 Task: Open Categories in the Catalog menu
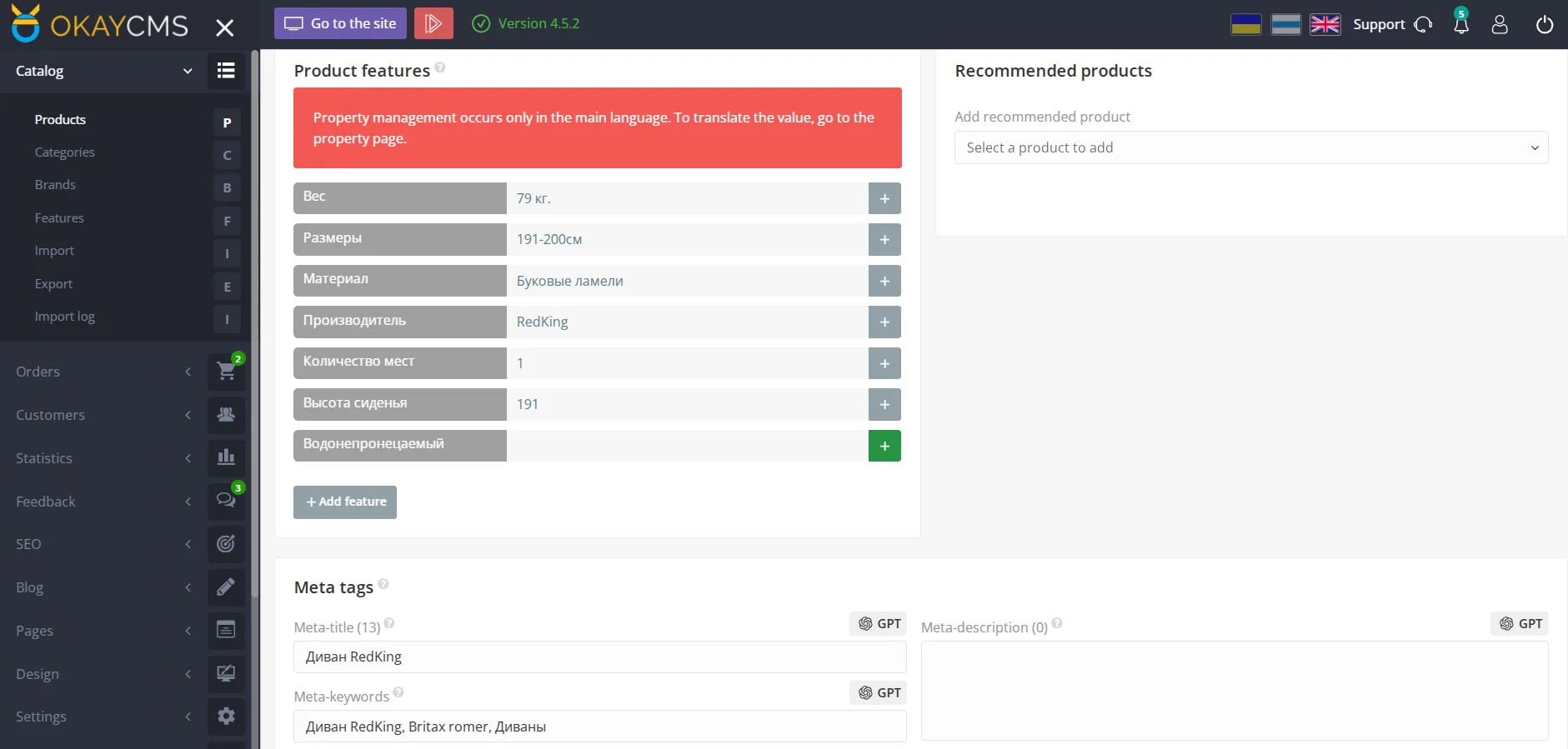[x=64, y=152]
